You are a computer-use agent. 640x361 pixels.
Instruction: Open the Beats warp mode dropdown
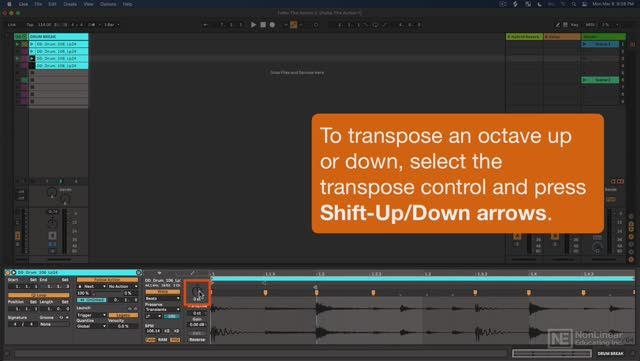pos(162,299)
